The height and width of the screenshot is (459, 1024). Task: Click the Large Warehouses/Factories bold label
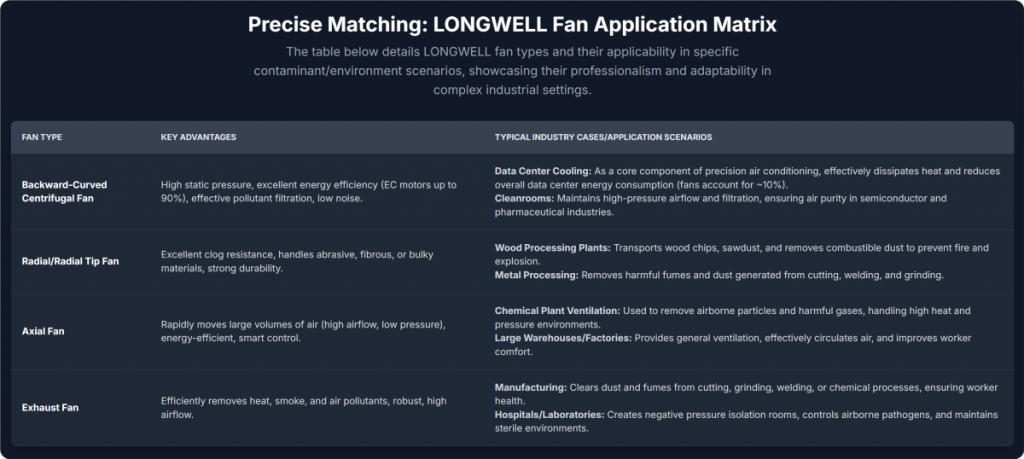[x=563, y=338]
